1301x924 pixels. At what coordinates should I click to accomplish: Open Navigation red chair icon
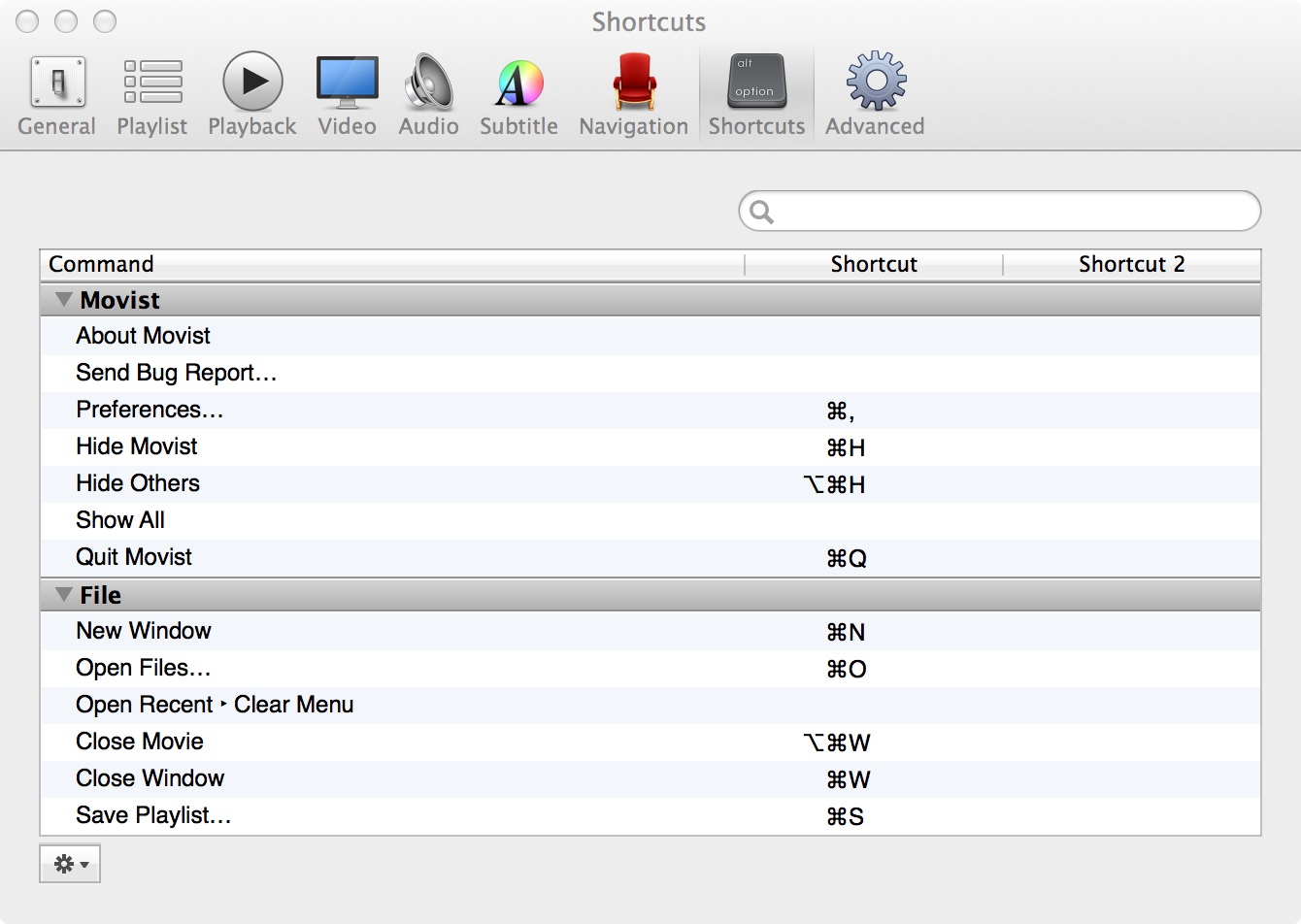pos(633,82)
